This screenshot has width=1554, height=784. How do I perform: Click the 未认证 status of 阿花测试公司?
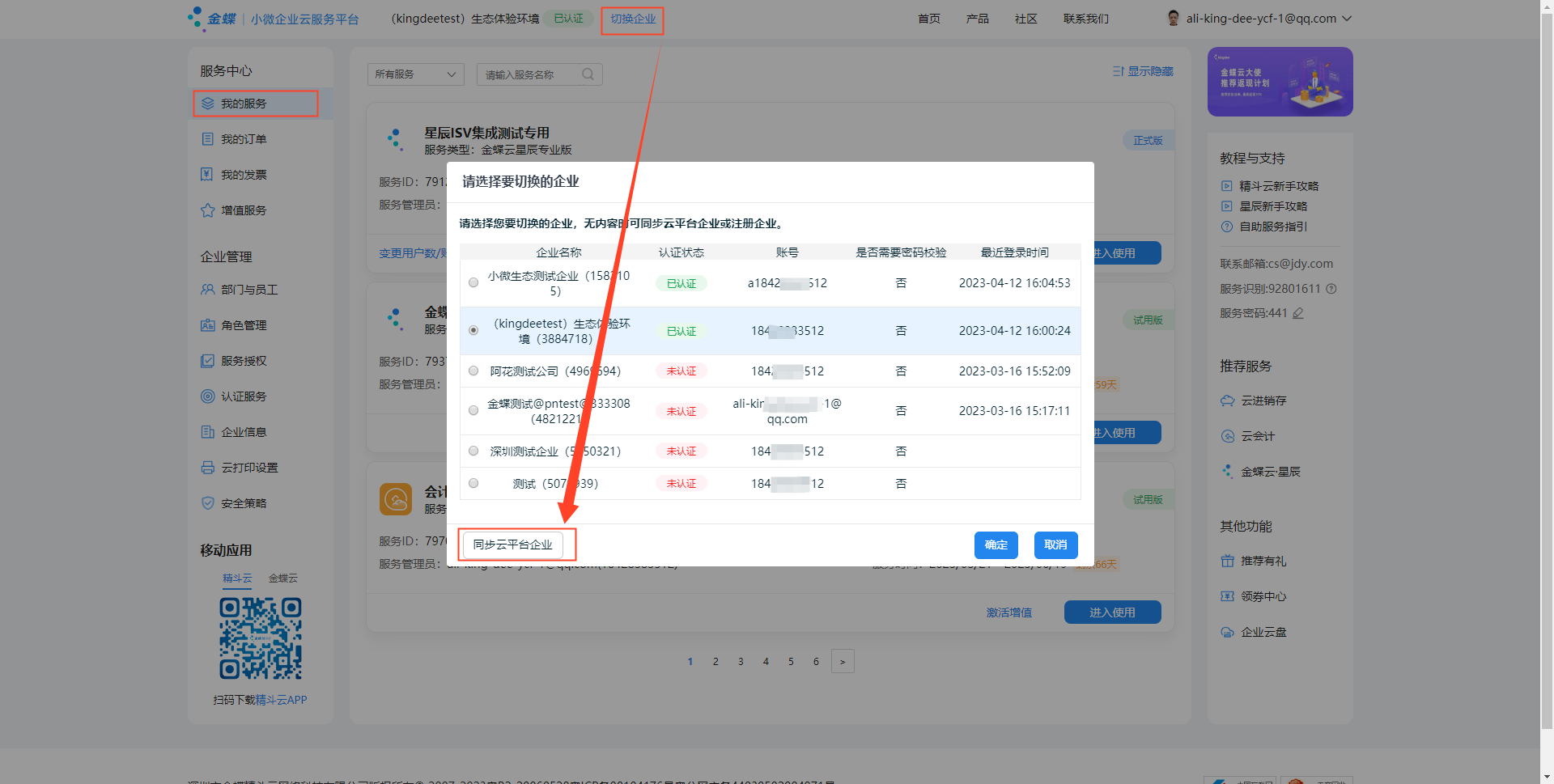[681, 371]
